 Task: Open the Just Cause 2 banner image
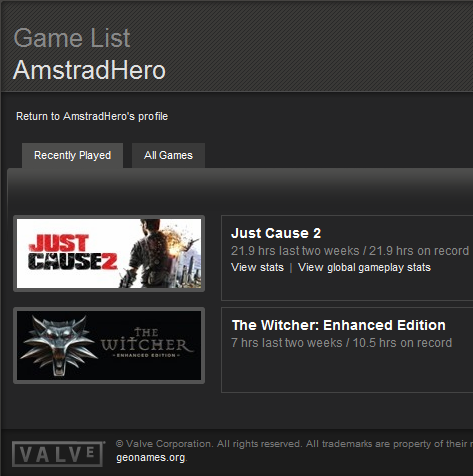tap(109, 253)
